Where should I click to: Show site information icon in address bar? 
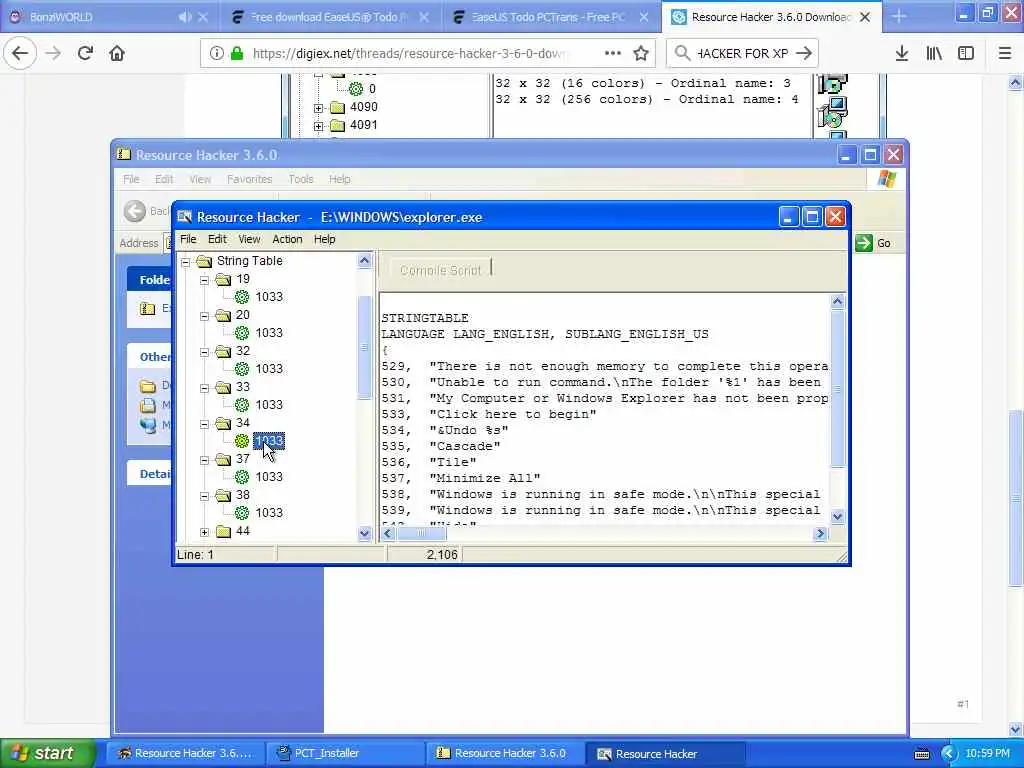click(216, 53)
